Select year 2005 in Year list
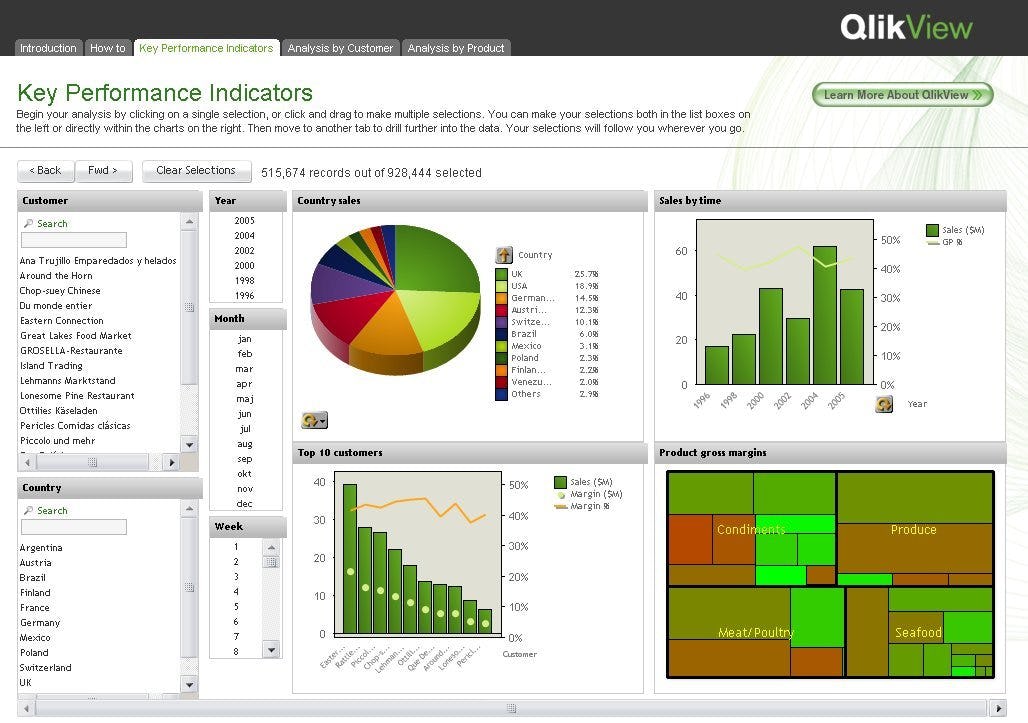 click(245, 221)
